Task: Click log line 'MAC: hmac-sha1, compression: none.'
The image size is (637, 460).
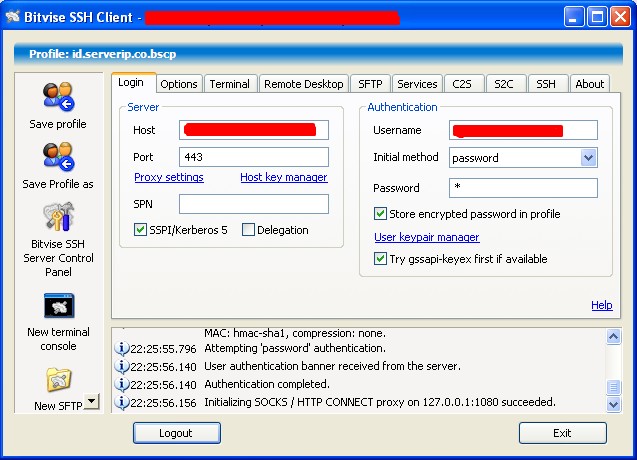Action: [x=295, y=333]
